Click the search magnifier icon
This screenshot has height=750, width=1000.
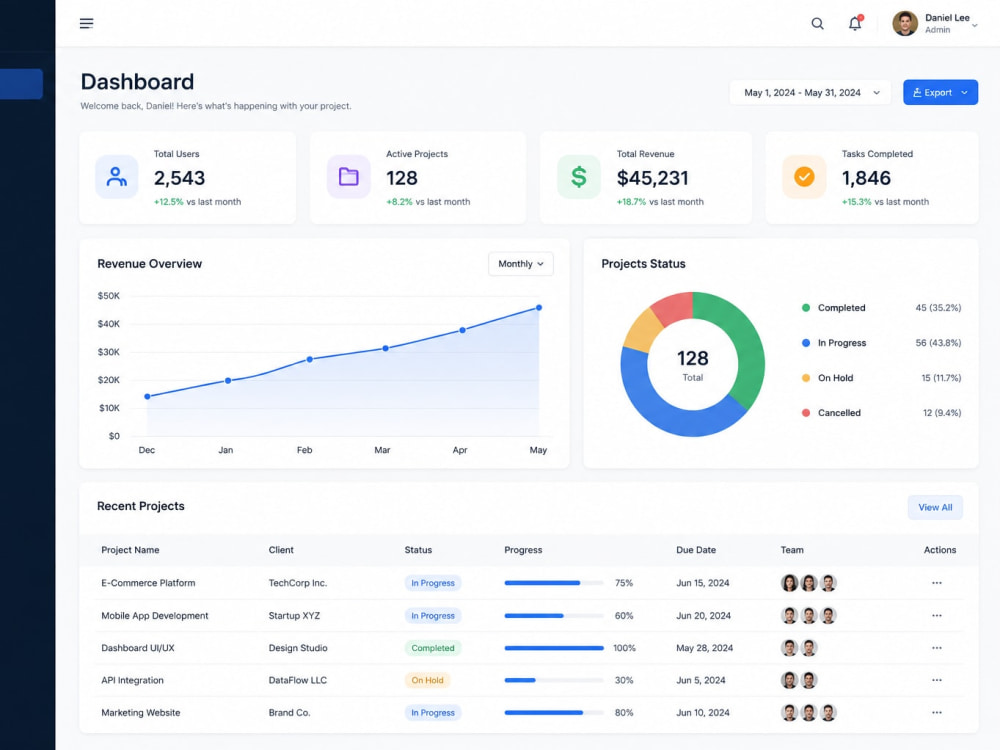pyautogui.click(x=817, y=24)
